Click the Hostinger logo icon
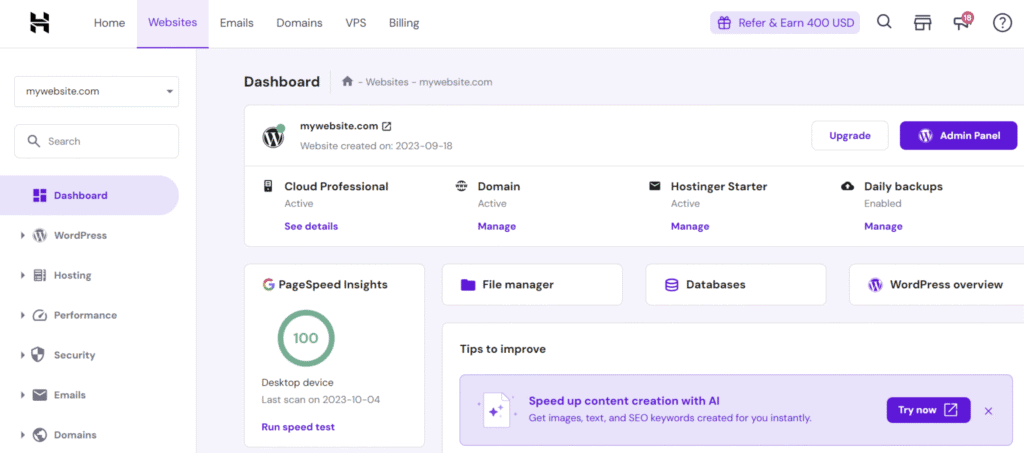Viewport: 1024px width, 453px height. (40, 23)
